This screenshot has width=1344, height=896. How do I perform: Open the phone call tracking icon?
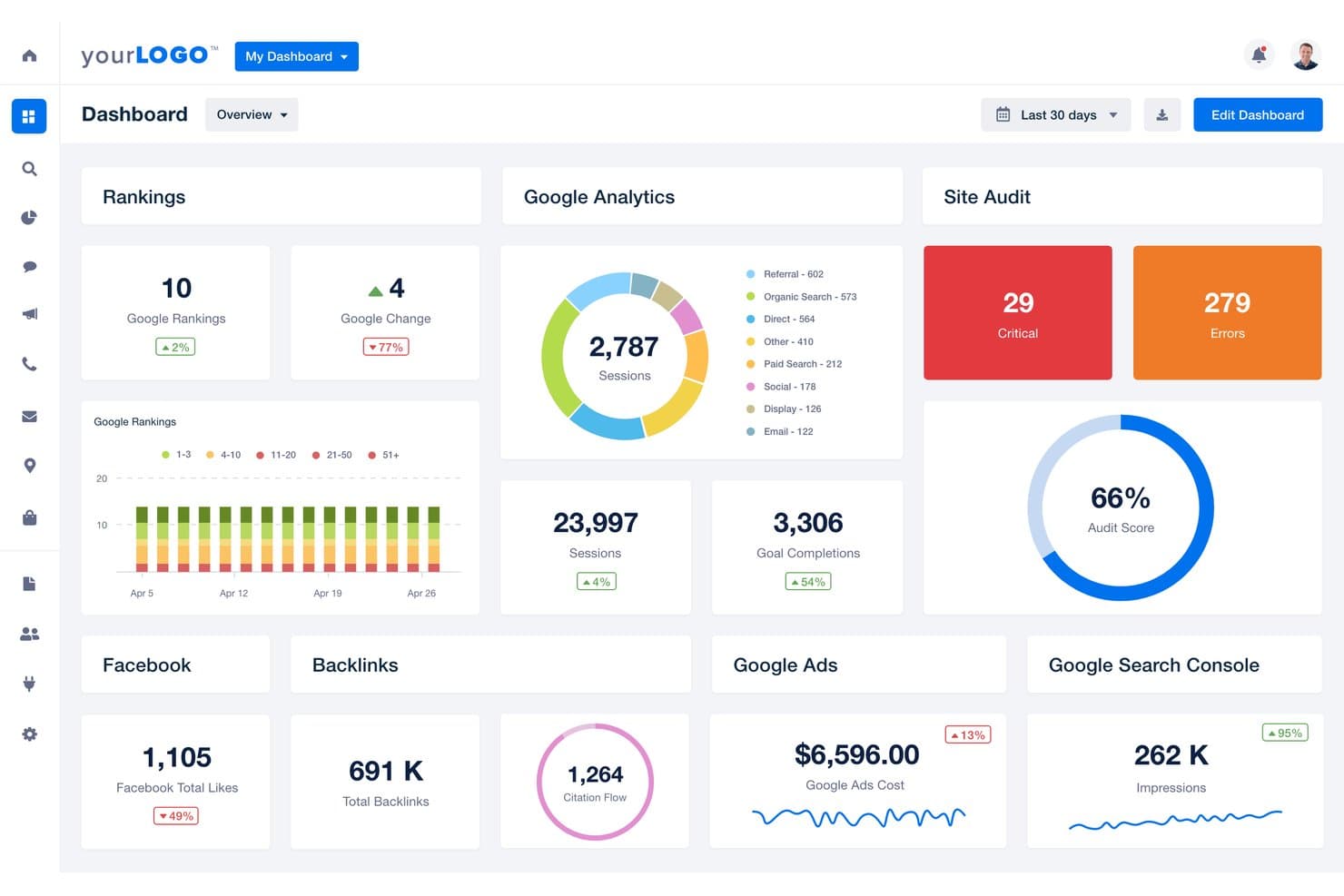pos(29,364)
